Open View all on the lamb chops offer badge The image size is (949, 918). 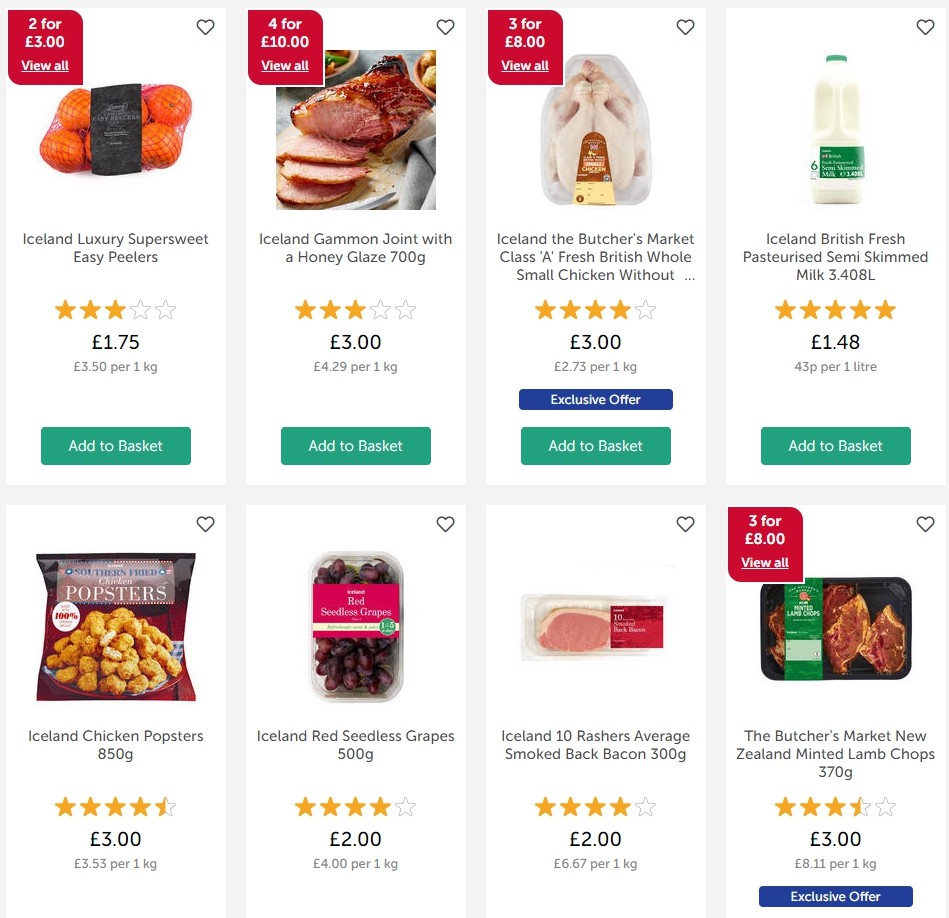[x=764, y=562]
